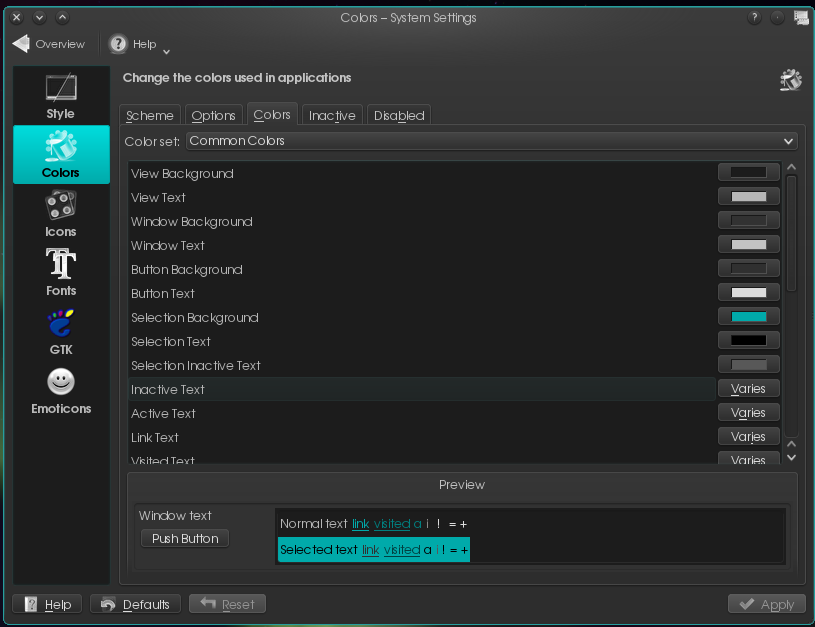Select the Link Text row
The width and height of the screenshot is (815, 627).
coord(422,437)
